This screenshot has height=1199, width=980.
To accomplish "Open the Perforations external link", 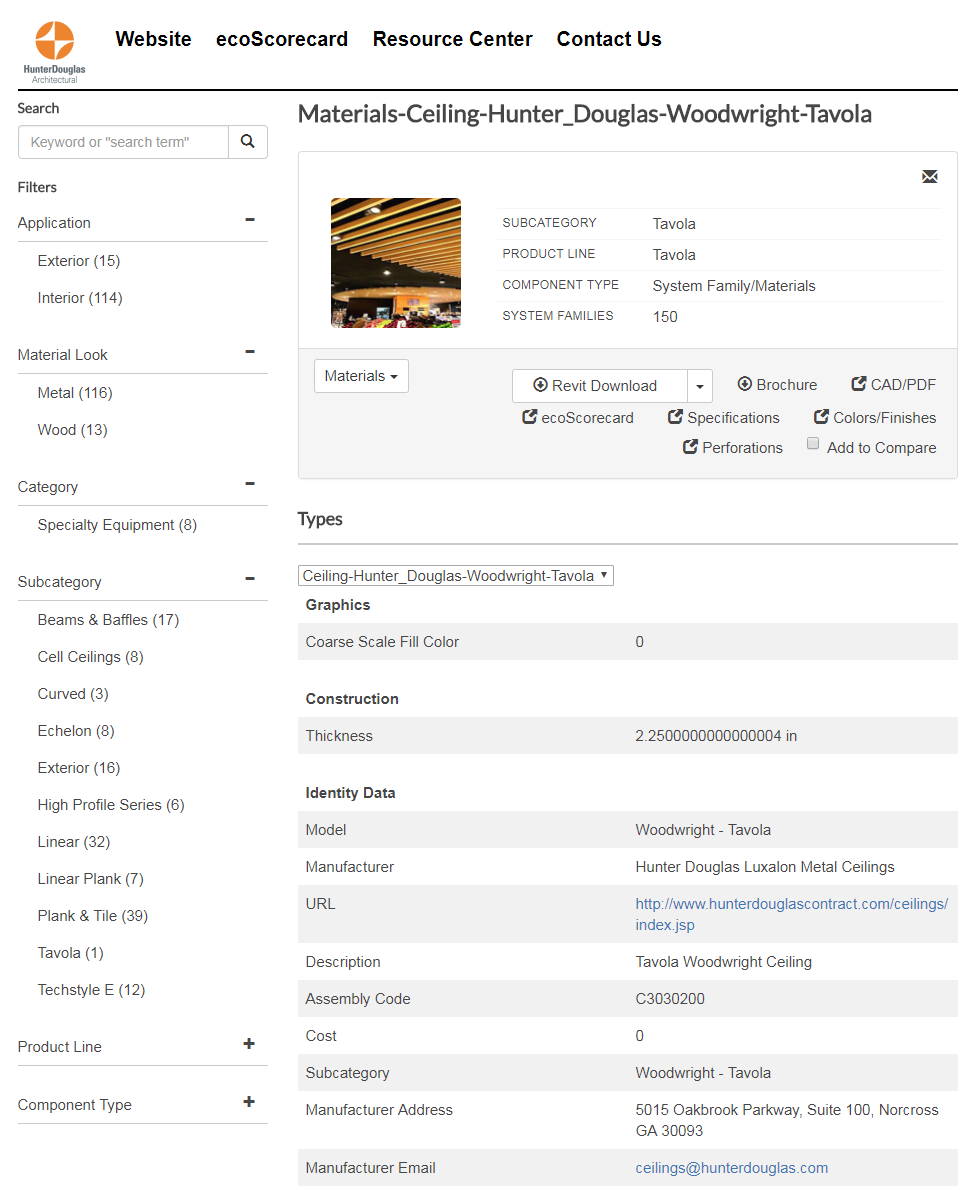I will click(733, 447).
